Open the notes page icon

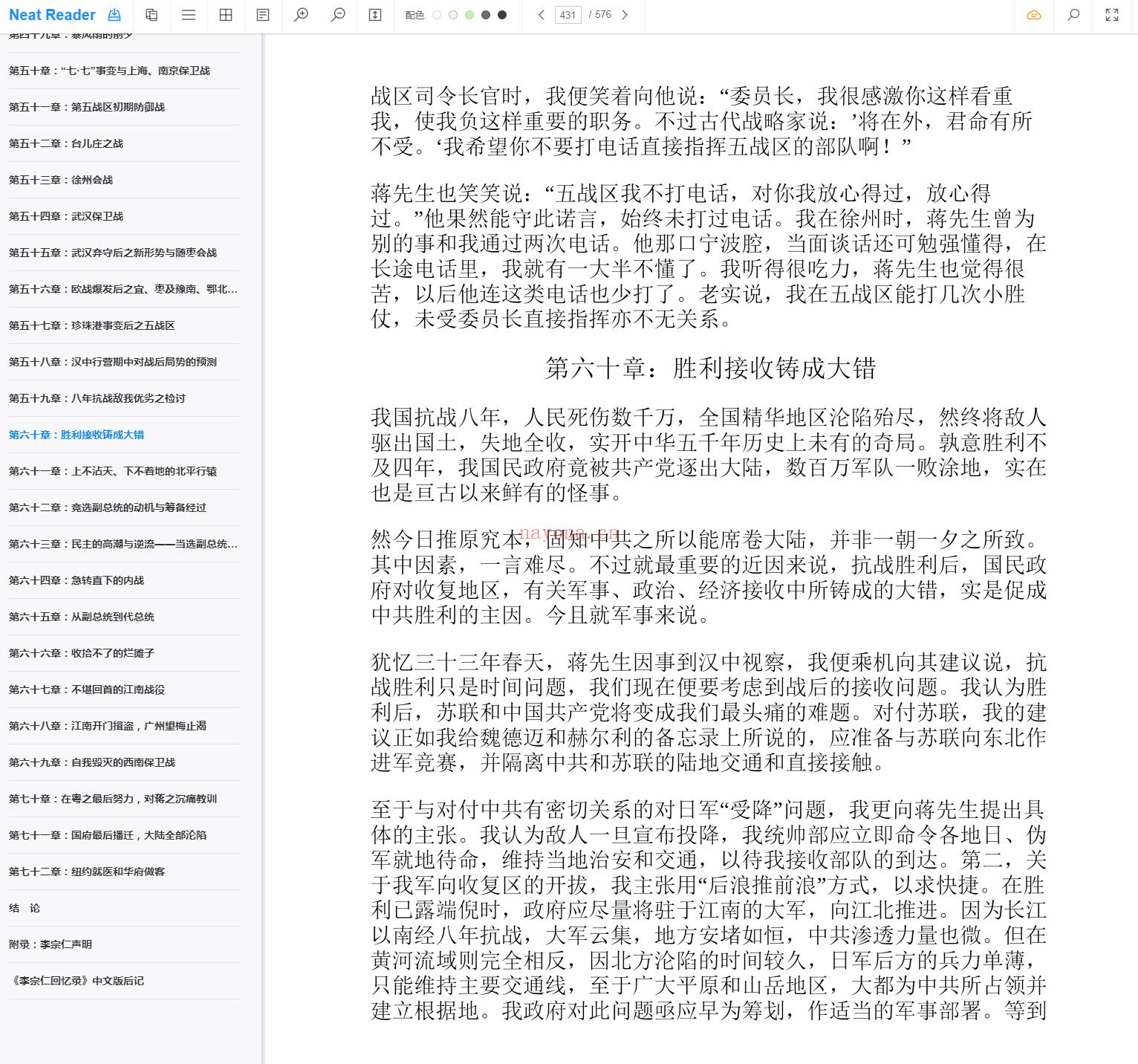click(263, 15)
